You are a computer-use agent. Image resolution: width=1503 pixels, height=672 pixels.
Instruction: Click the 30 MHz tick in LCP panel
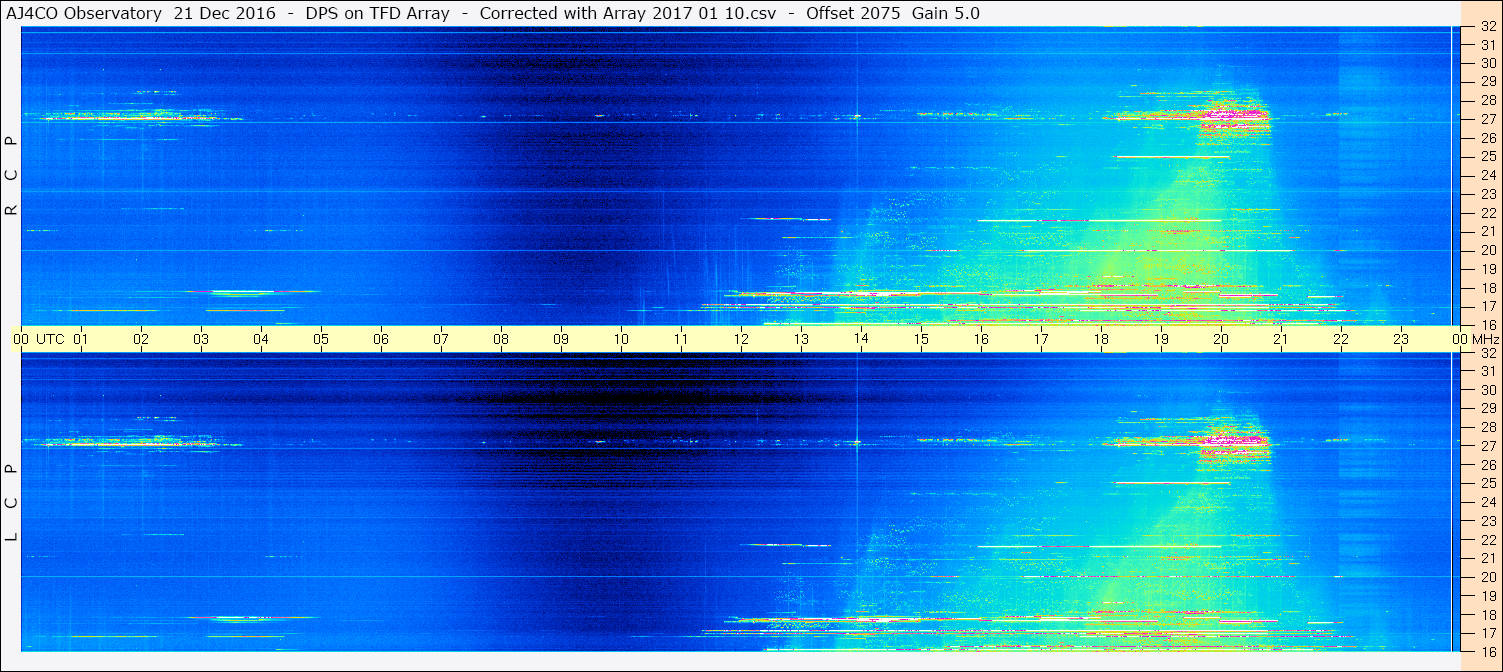point(1487,390)
